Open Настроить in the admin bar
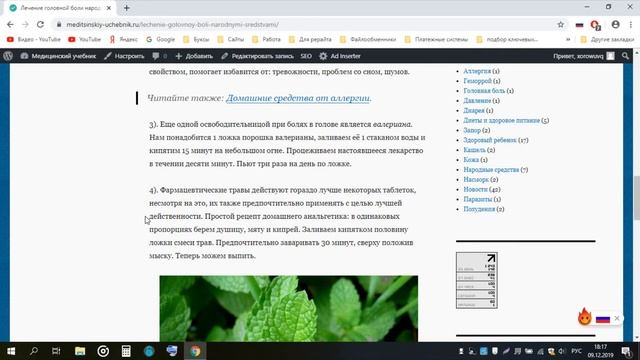 (x=124, y=56)
